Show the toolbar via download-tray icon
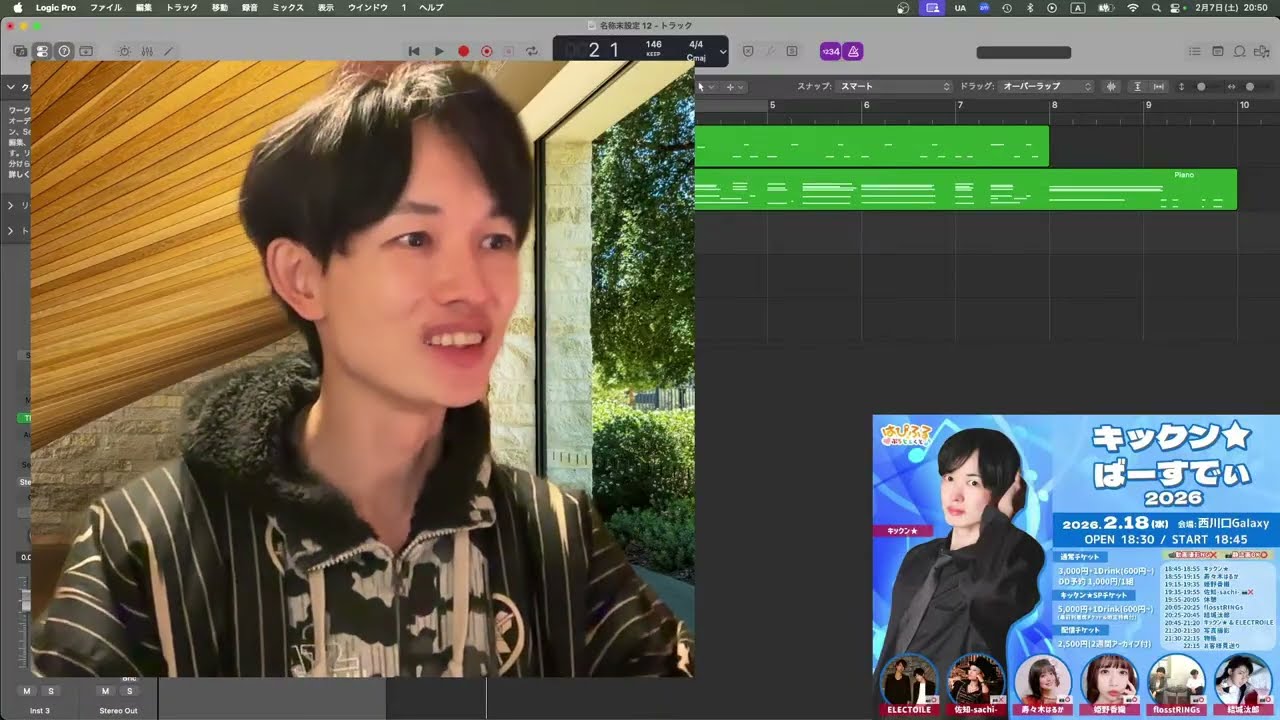The image size is (1280, 720). [x=86, y=51]
